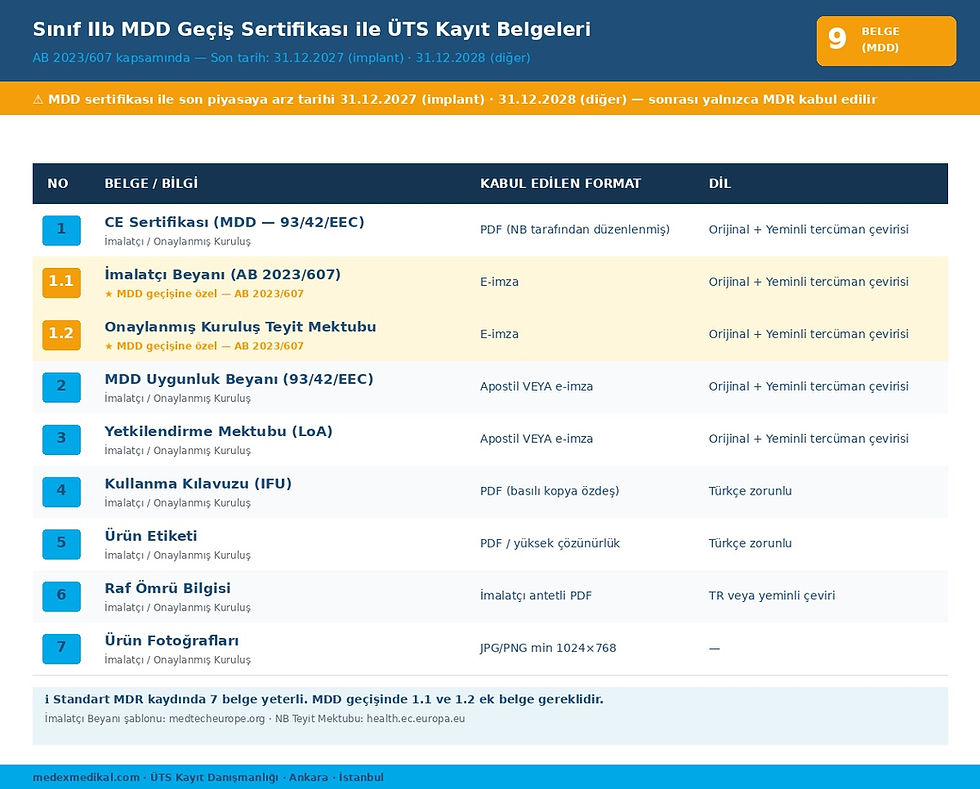Click 'İstanbul' in the footer
The width and height of the screenshot is (980, 789).
[361, 777]
